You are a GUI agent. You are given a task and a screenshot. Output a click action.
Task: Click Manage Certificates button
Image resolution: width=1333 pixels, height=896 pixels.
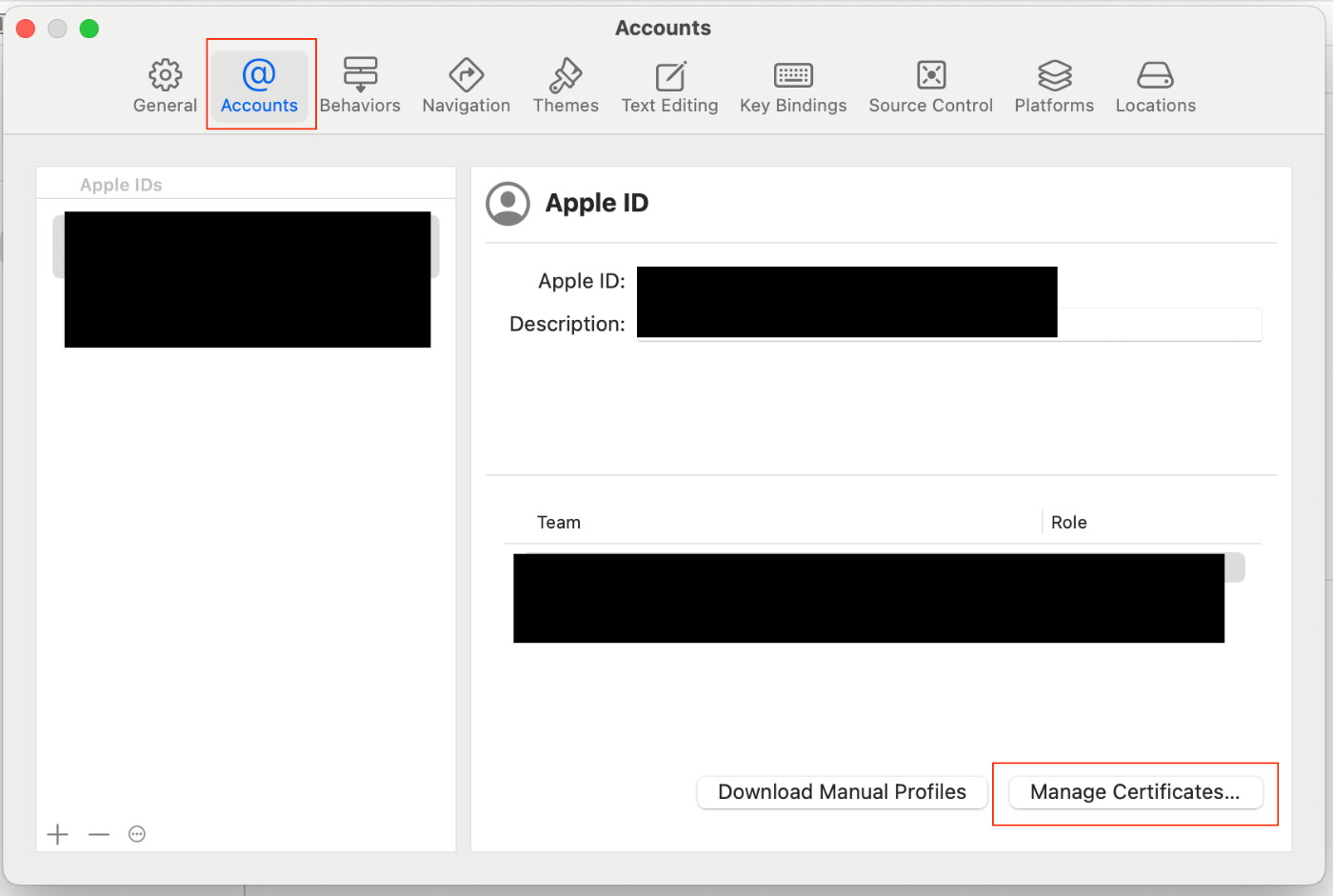pyautogui.click(x=1135, y=792)
